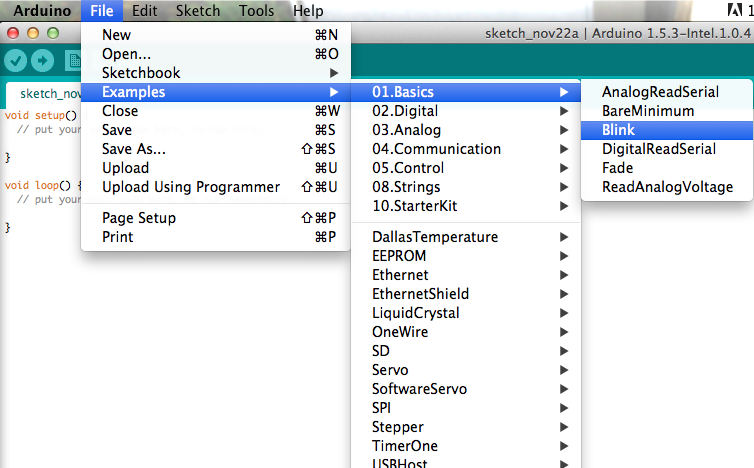Select the sketch_nov22a editor tab
This screenshot has width=754, height=468.
pyautogui.click(x=44, y=94)
